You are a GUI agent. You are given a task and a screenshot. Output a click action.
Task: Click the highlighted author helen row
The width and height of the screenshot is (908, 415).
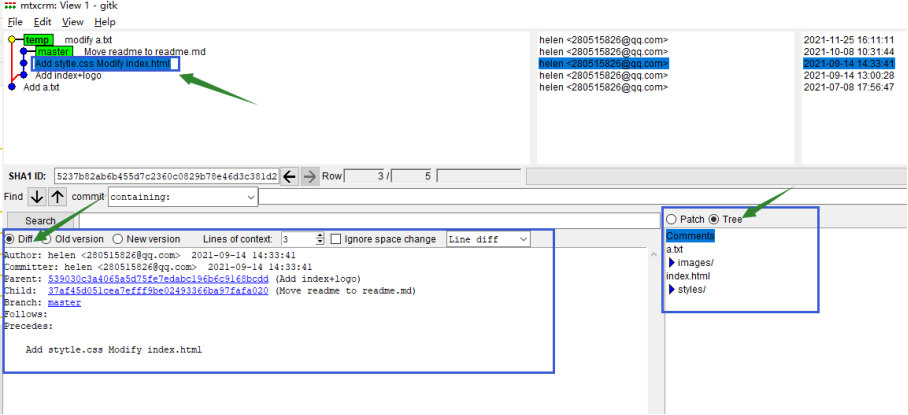click(x=603, y=64)
